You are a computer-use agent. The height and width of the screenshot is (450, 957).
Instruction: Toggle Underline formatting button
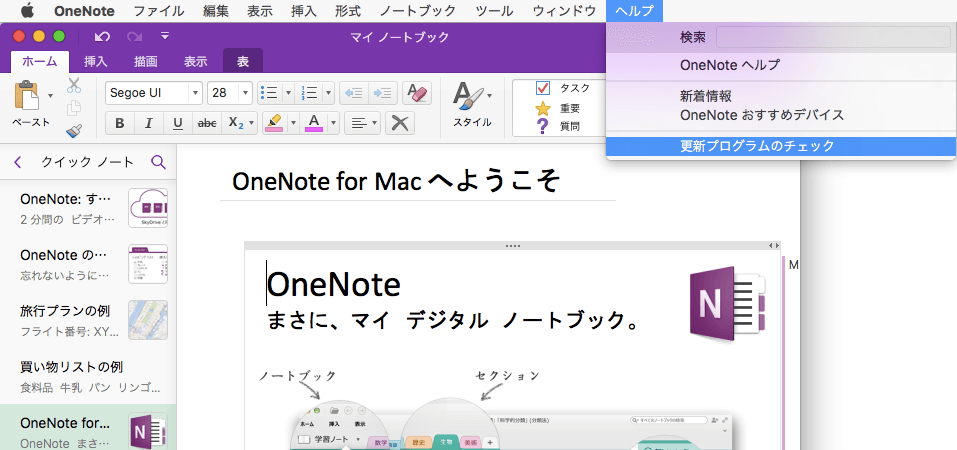tap(178, 123)
